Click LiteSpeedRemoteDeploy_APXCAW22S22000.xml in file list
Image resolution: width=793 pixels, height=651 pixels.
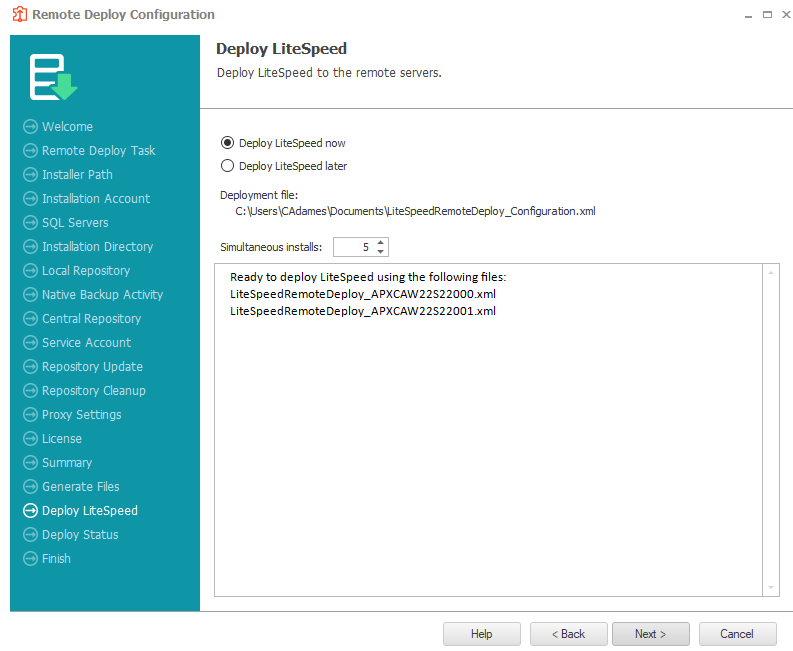pos(363,294)
